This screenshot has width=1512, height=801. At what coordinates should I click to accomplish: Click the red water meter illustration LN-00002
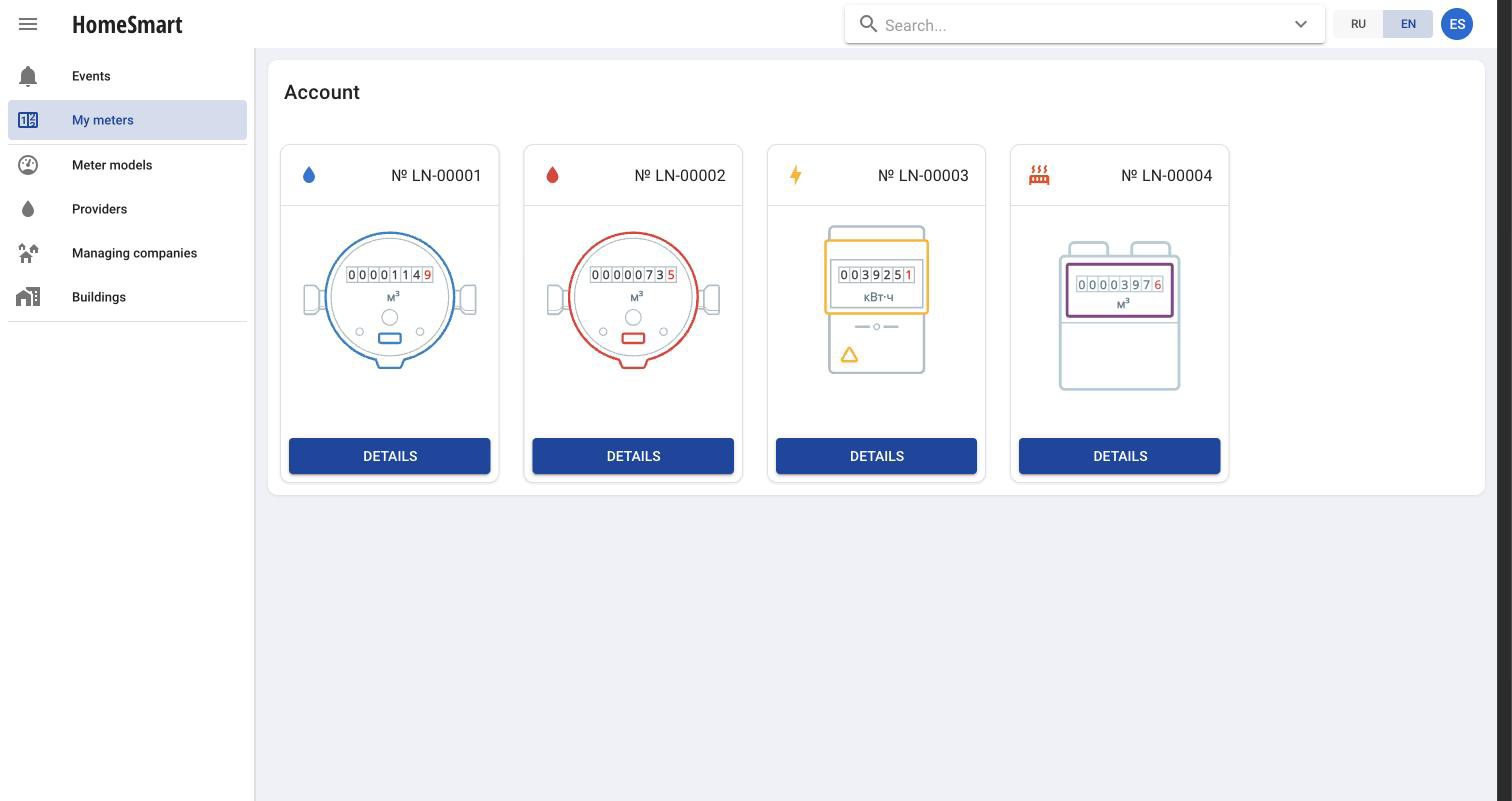click(633, 300)
